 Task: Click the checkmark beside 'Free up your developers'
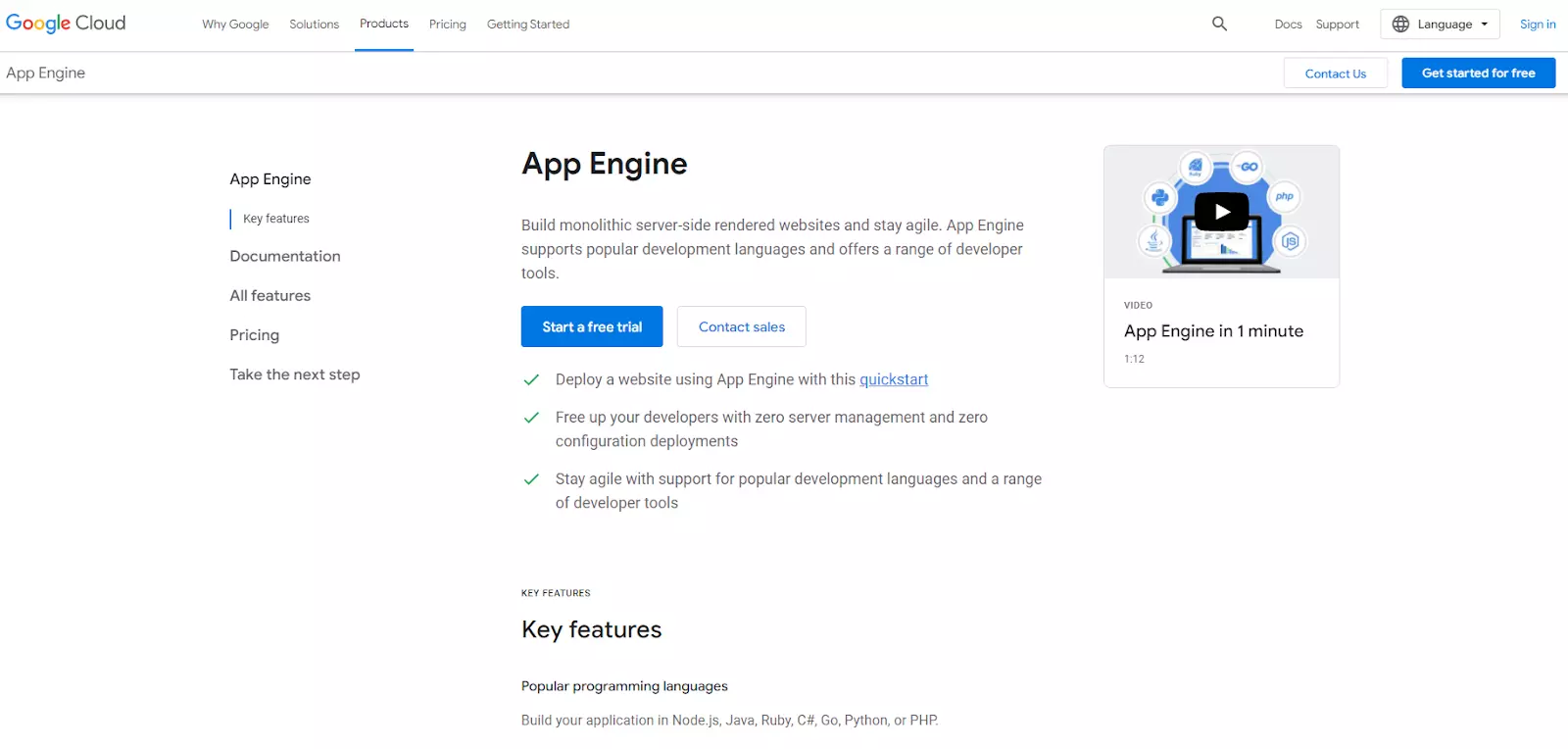coord(531,418)
